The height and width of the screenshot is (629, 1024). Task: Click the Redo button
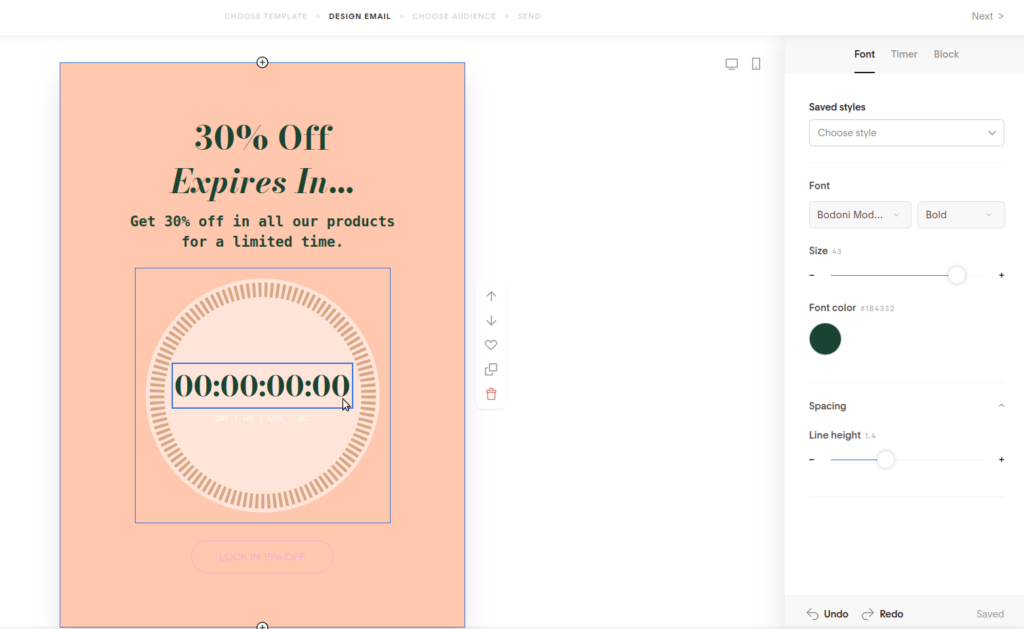tap(882, 614)
